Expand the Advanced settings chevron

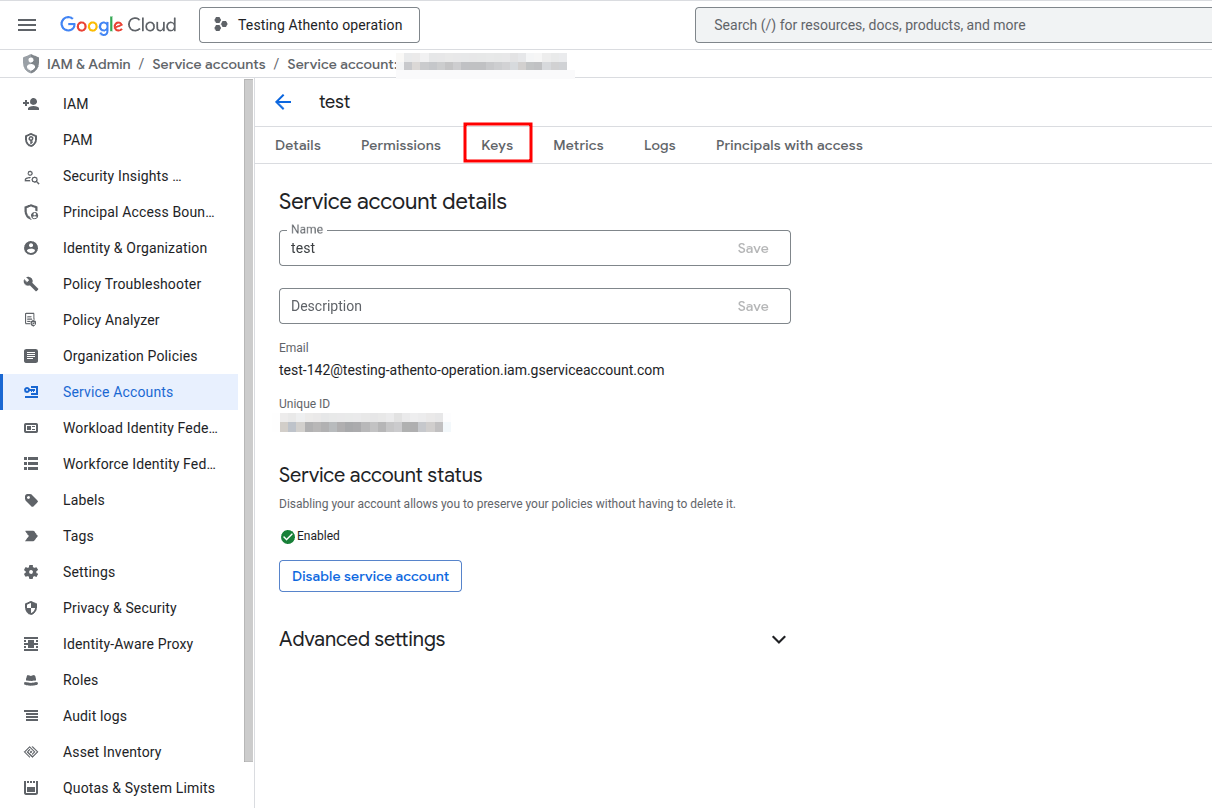779,640
